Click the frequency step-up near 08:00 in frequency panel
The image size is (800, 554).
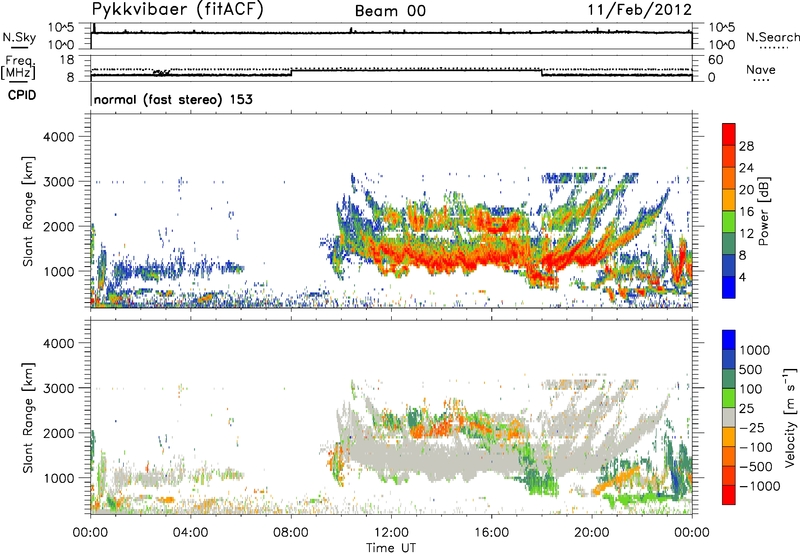click(x=291, y=72)
